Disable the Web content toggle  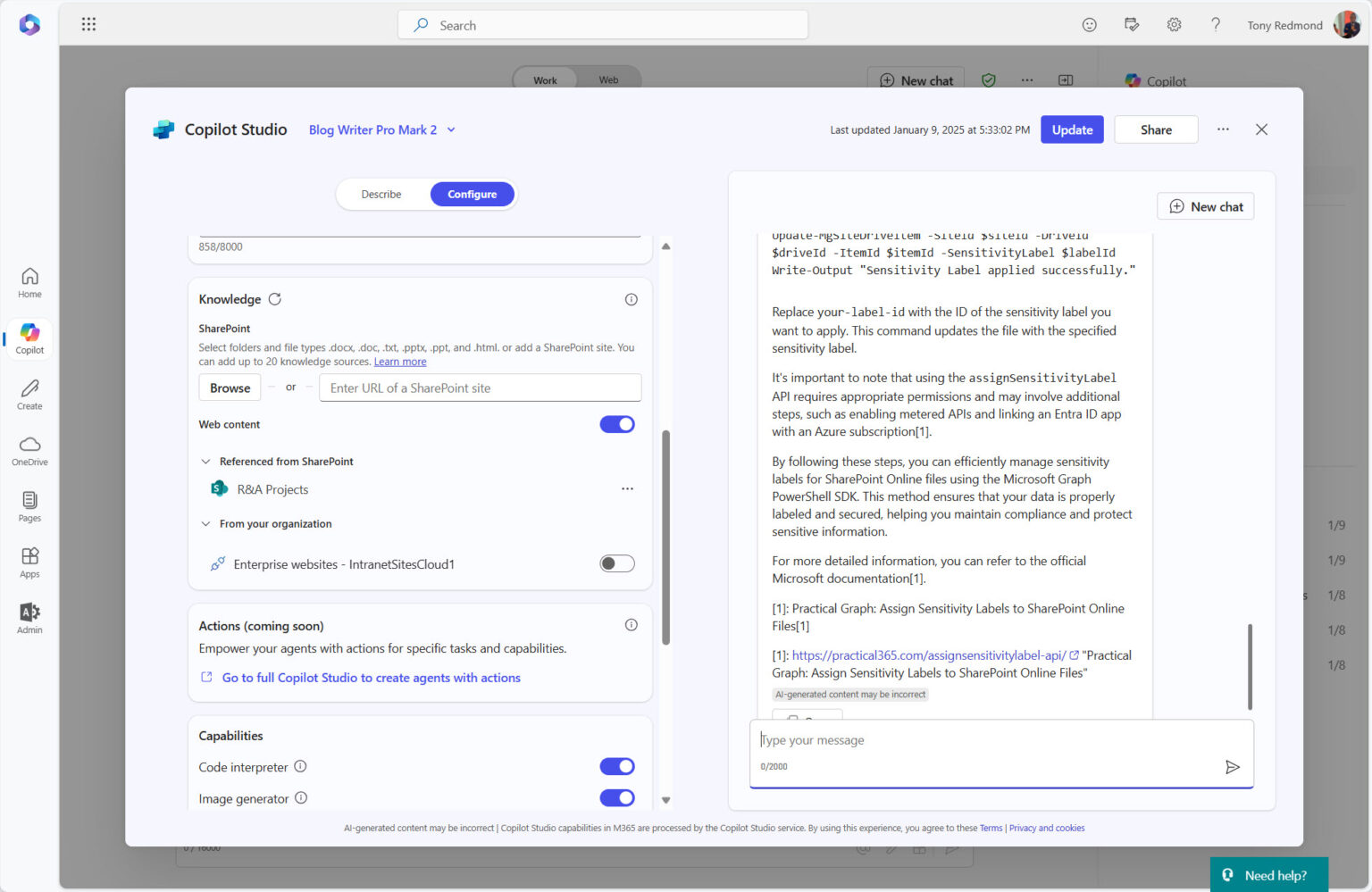pyautogui.click(x=616, y=424)
